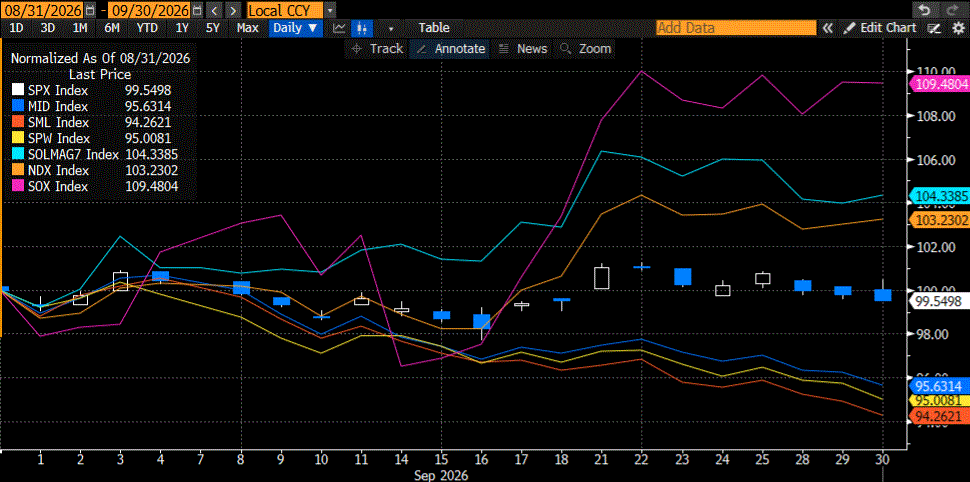Enable the Track crosshair tool

(x=377, y=49)
